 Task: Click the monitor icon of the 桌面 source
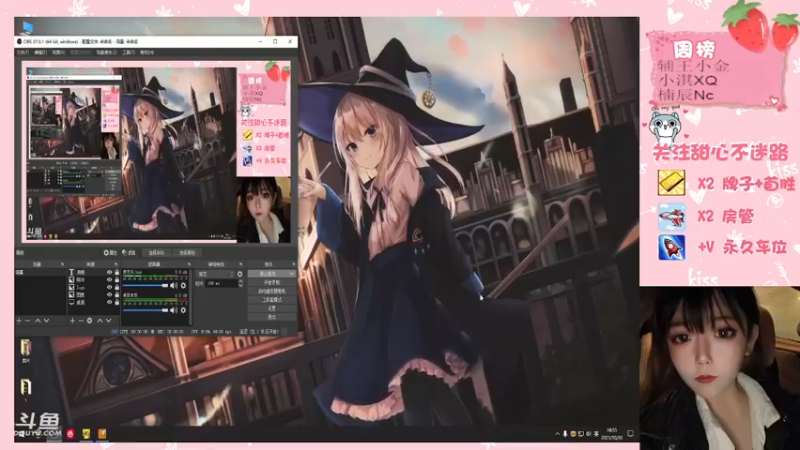point(71,302)
